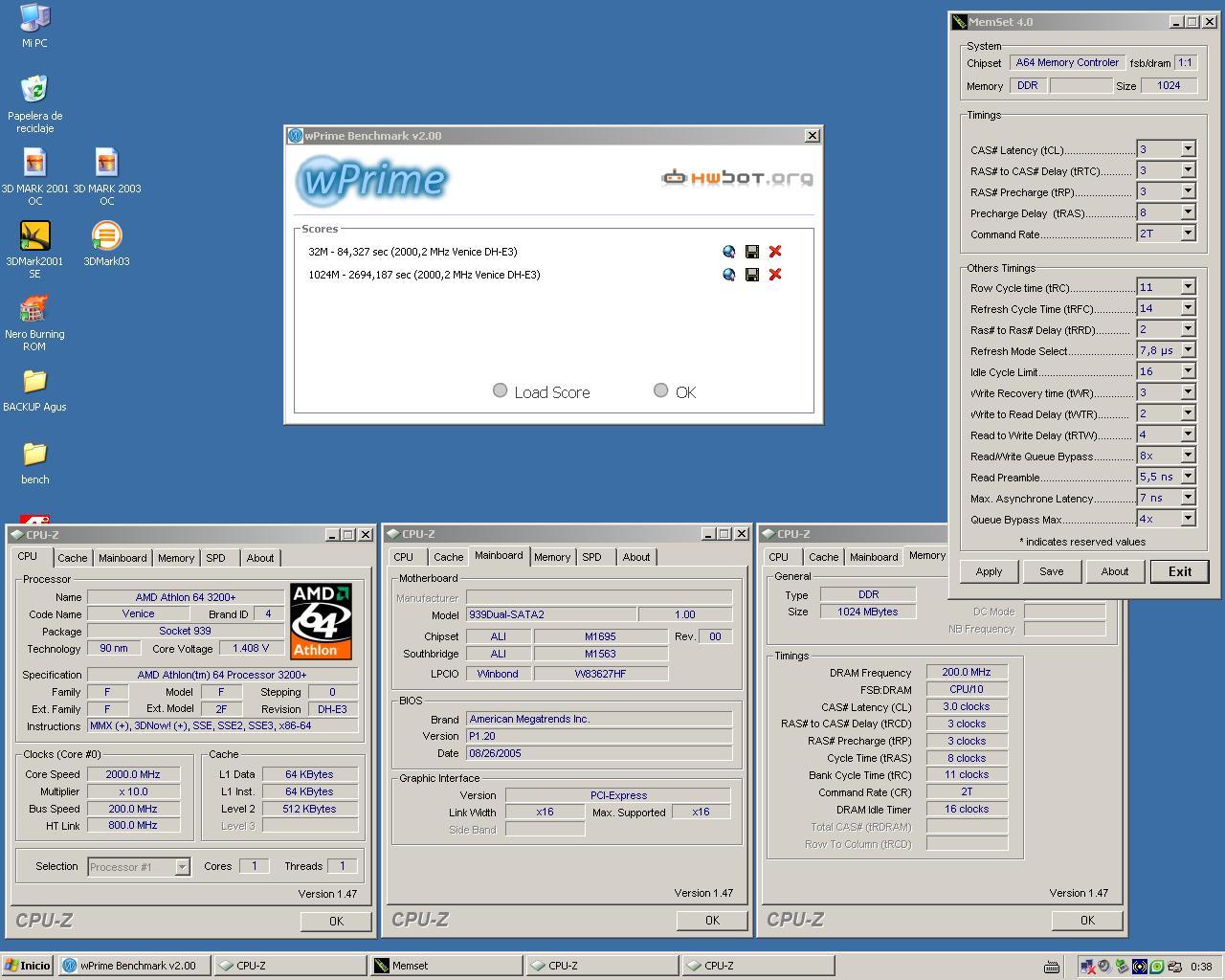
Task: Open Refresh Mode Select dropdown
Action: (x=1188, y=350)
